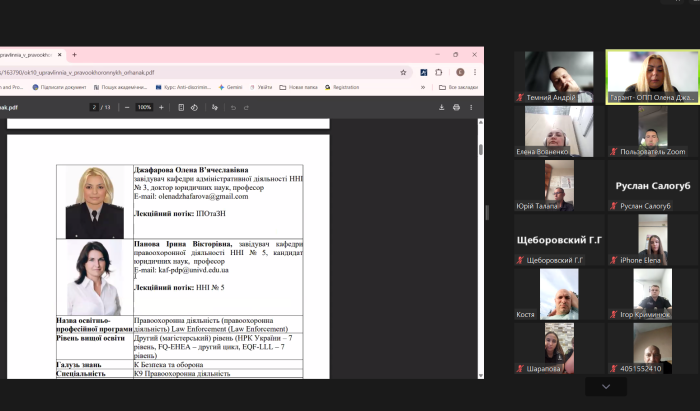
Task: Click the browser address bar URL
Action: (200, 72)
